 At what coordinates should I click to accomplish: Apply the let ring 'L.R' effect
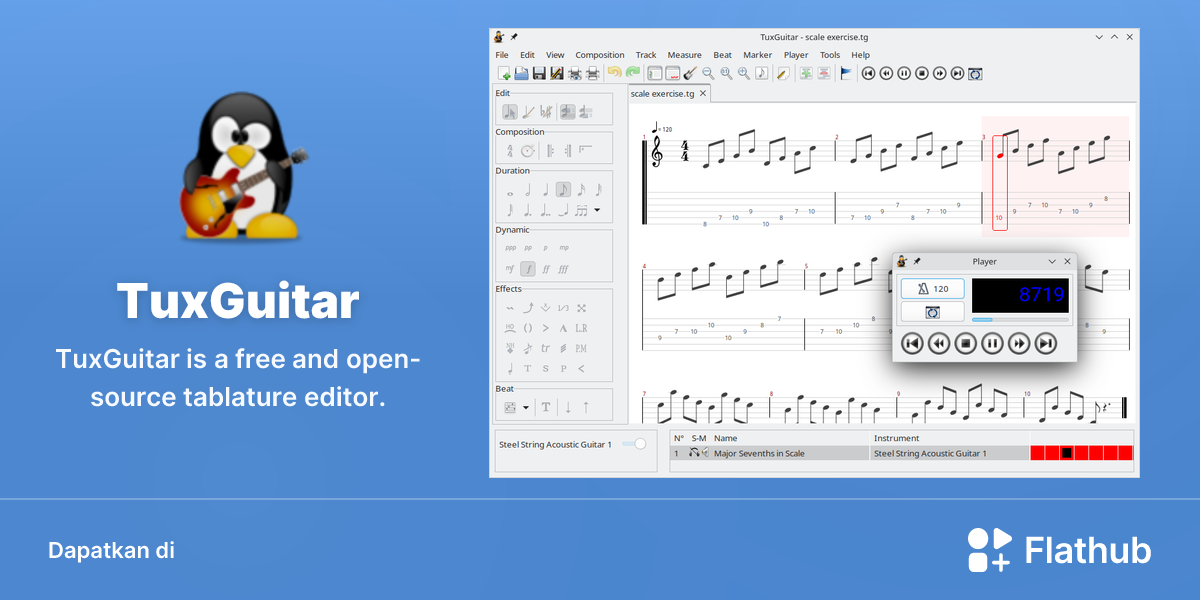point(581,327)
